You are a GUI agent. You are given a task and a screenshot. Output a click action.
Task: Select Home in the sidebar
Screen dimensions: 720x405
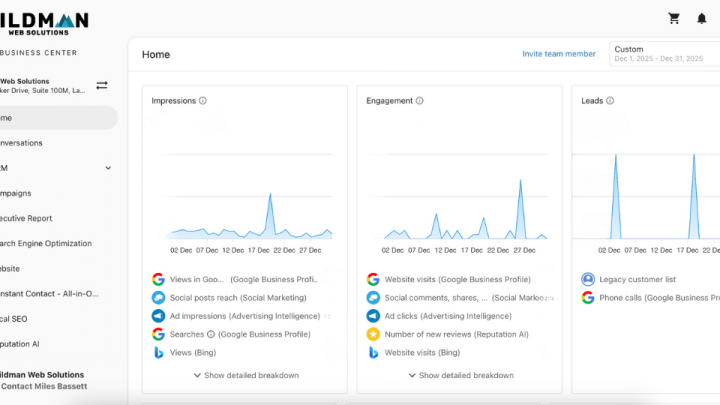(59, 118)
